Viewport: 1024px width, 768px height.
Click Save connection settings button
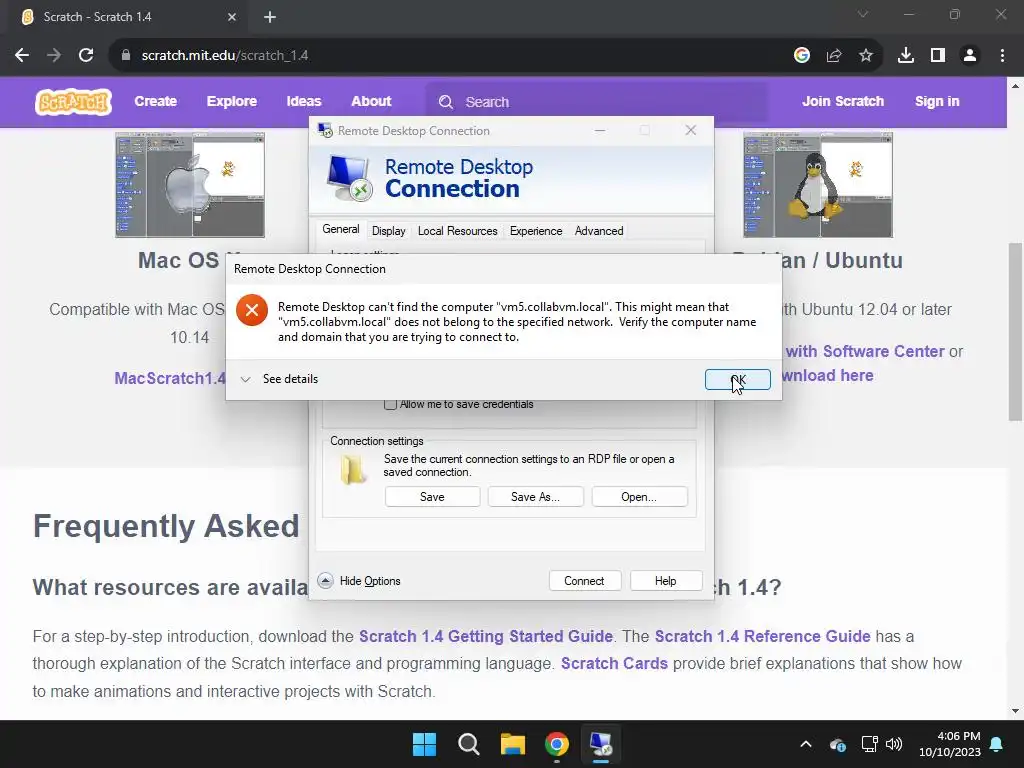click(x=432, y=497)
